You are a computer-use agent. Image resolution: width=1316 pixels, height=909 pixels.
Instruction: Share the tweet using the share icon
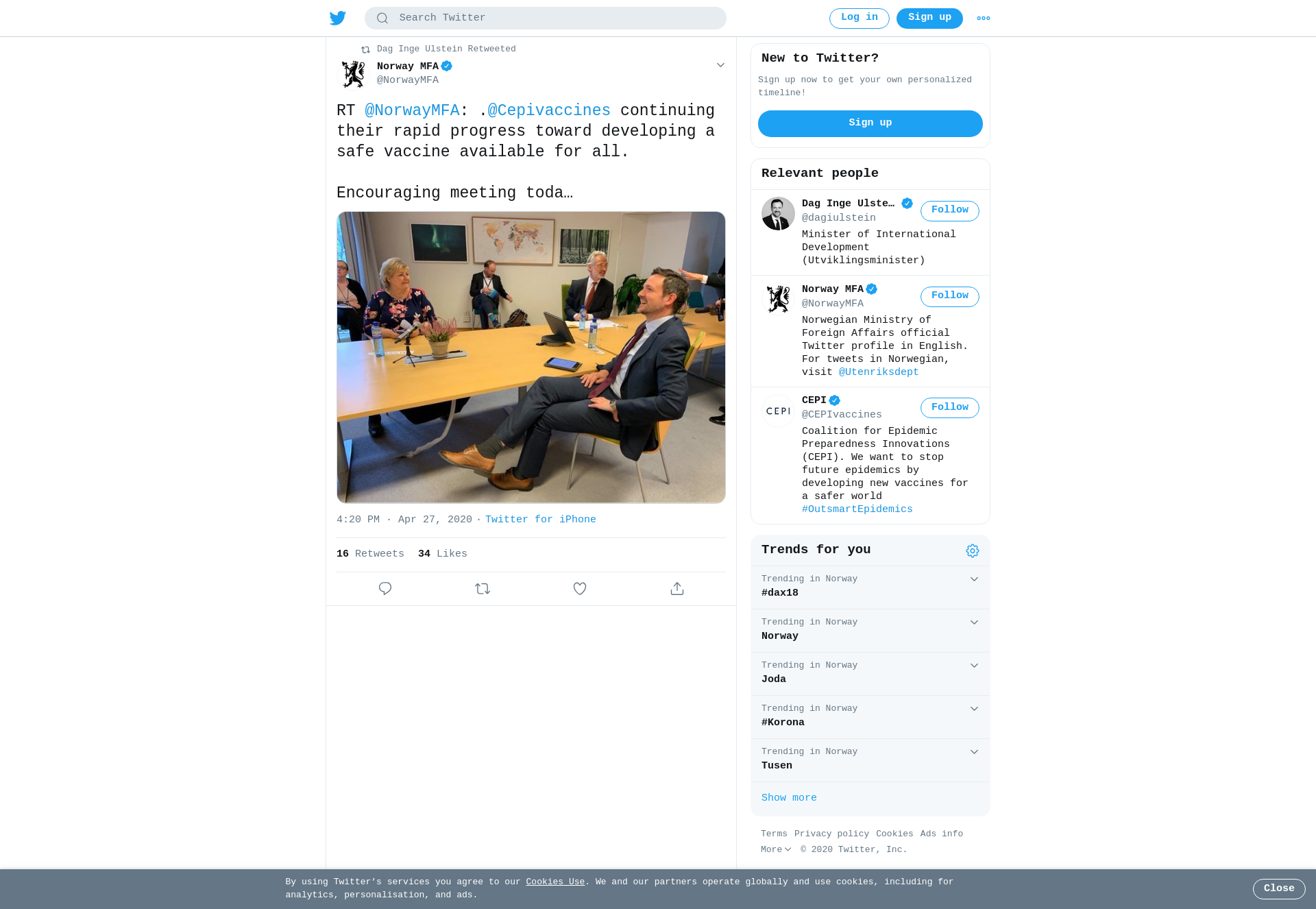click(x=677, y=589)
